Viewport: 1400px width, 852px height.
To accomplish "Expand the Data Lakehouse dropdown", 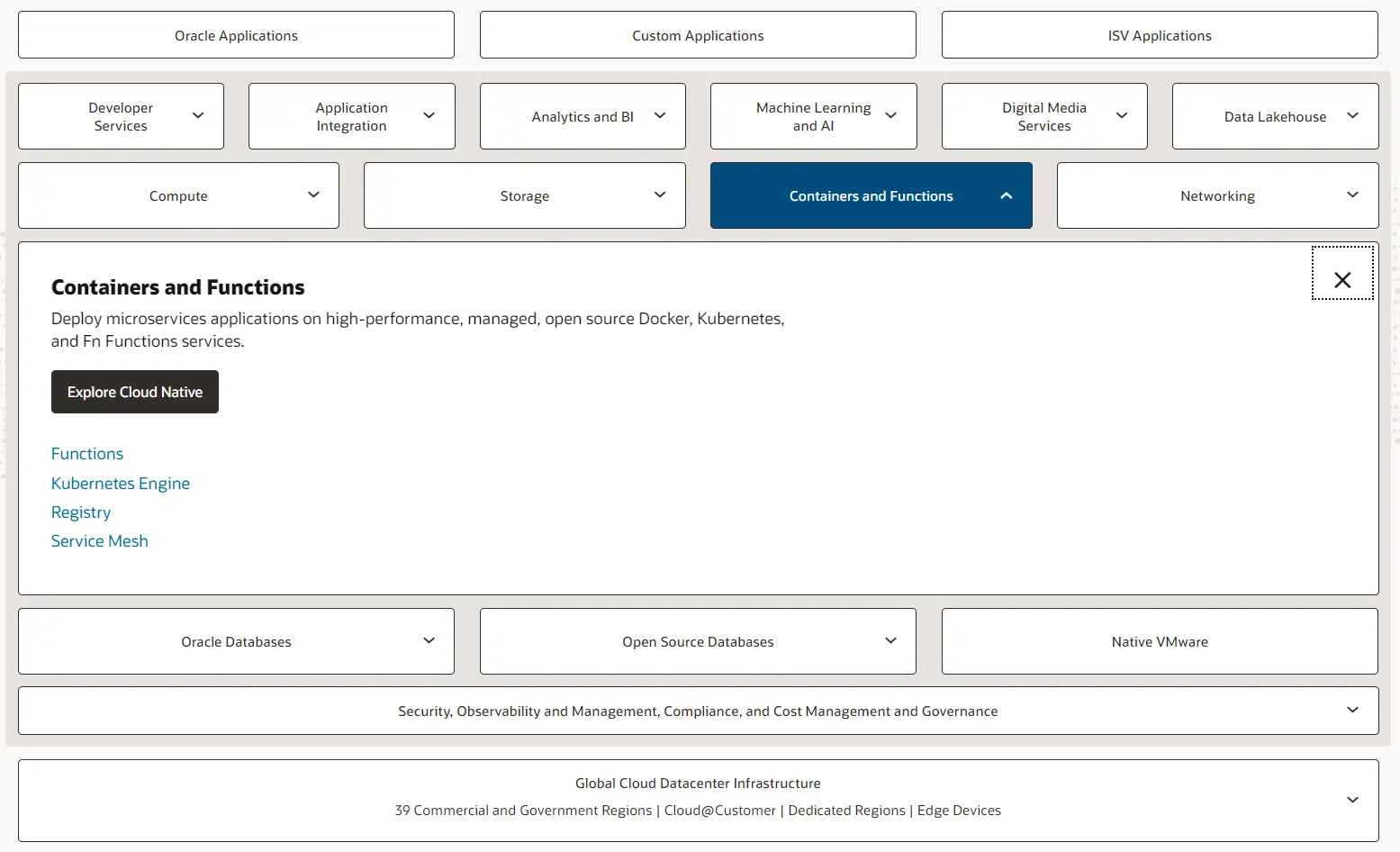I will pos(1276,116).
